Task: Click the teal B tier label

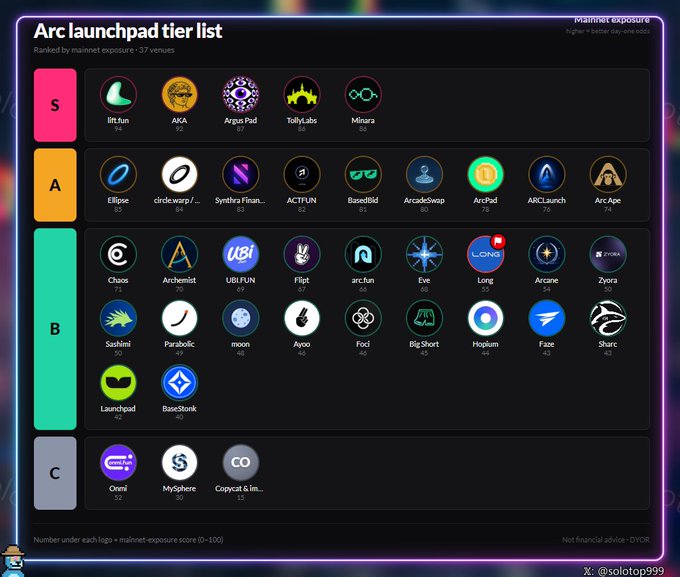Action: click(x=55, y=329)
